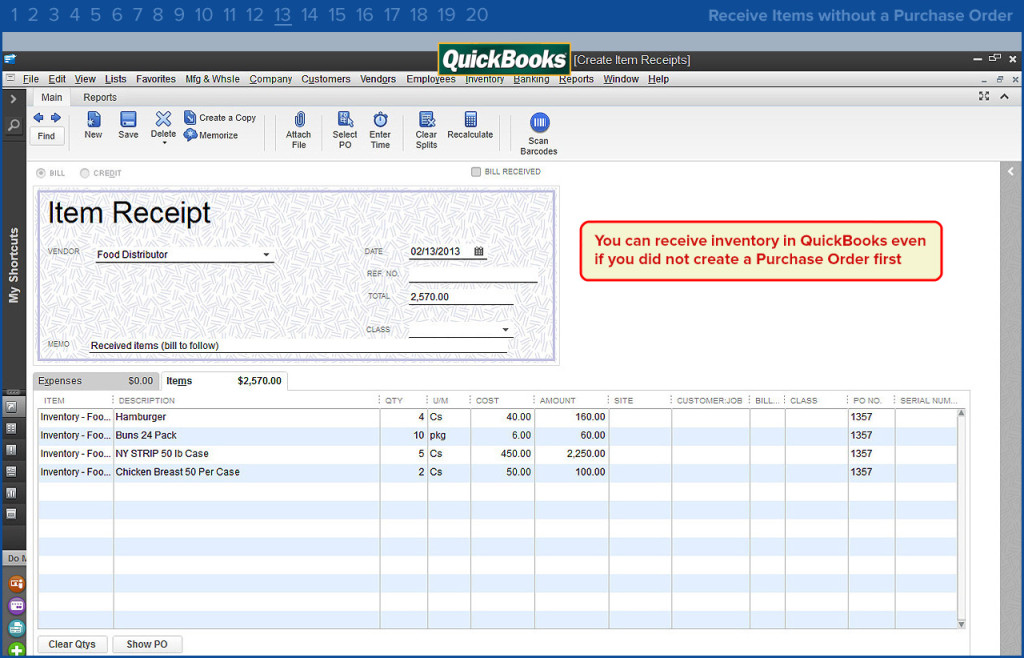Memorize this transaction
Viewport: 1024px width, 658px height.
[211, 135]
